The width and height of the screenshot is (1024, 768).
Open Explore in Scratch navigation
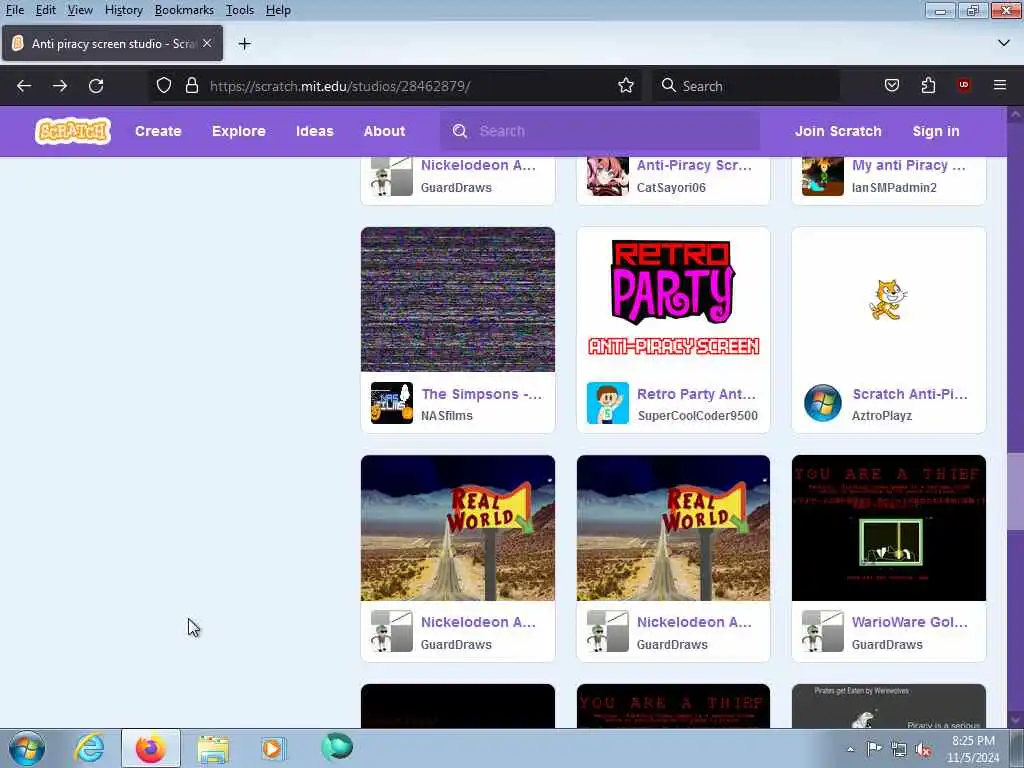coord(239,131)
